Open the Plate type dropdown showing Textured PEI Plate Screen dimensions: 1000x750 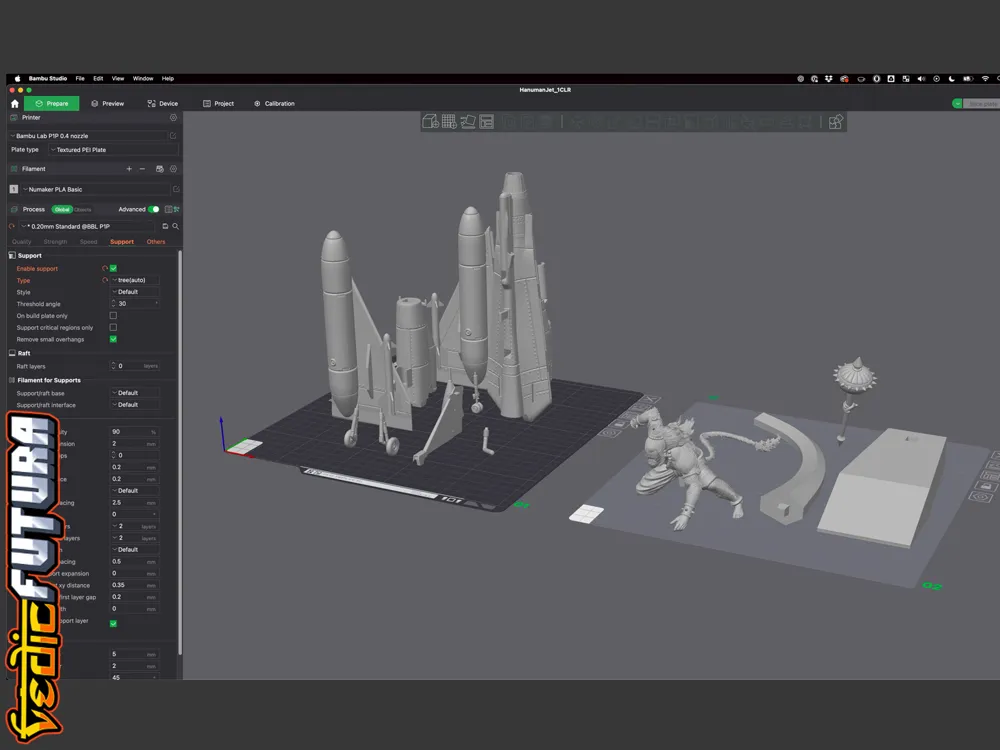click(x=114, y=150)
